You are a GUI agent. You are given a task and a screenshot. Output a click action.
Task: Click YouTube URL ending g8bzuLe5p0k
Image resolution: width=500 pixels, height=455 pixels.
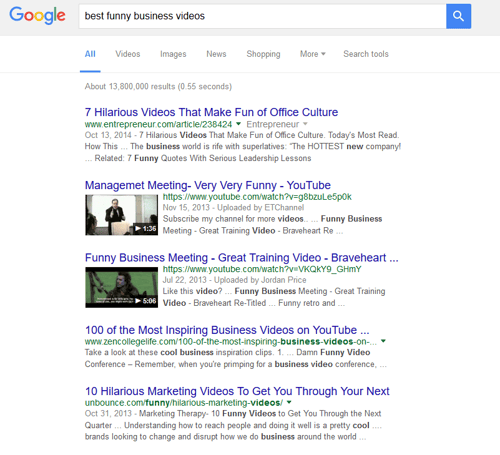point(257,197)
